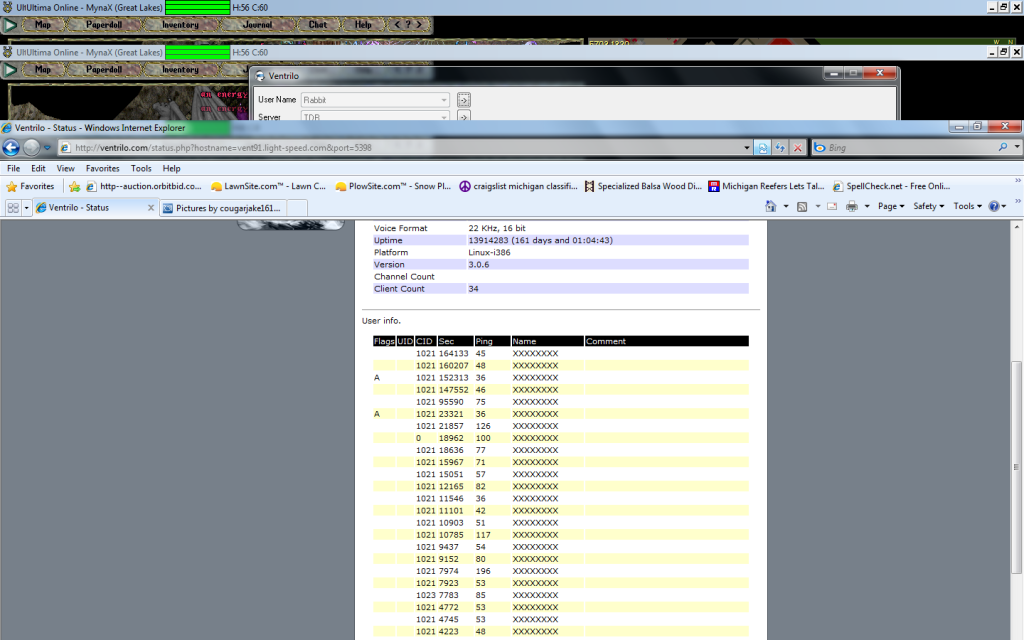This screenshot has height=640, width=1024.
Task: Refresh the page with the blue arrows icon
Action: 780,148
